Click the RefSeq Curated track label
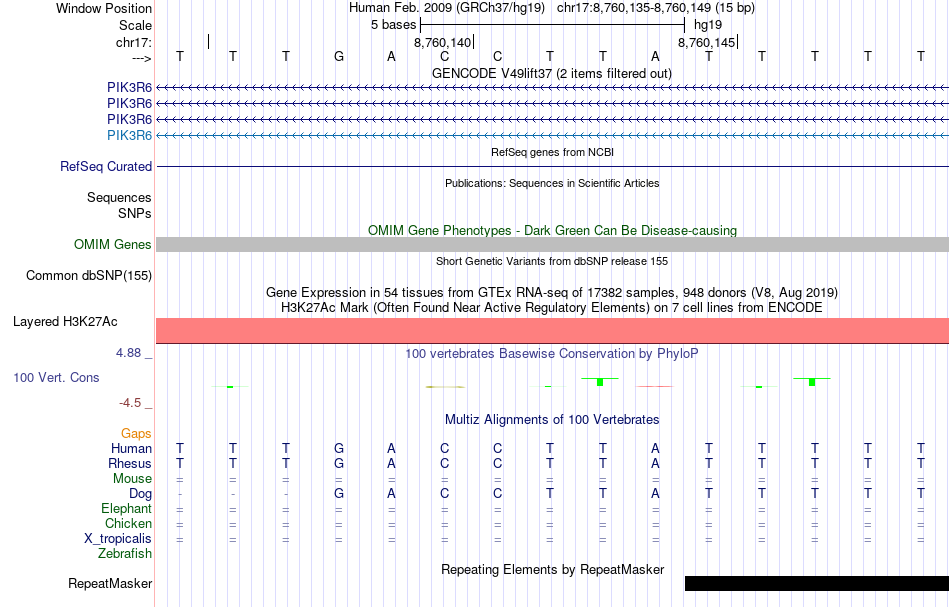The height and width of the screenshot is (607, 950). pyautogui.click(x=105, y=166)
